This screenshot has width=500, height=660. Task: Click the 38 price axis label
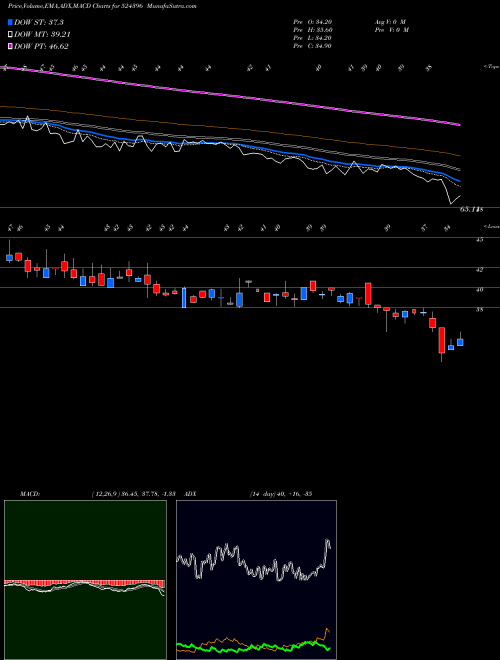point(479,310)
